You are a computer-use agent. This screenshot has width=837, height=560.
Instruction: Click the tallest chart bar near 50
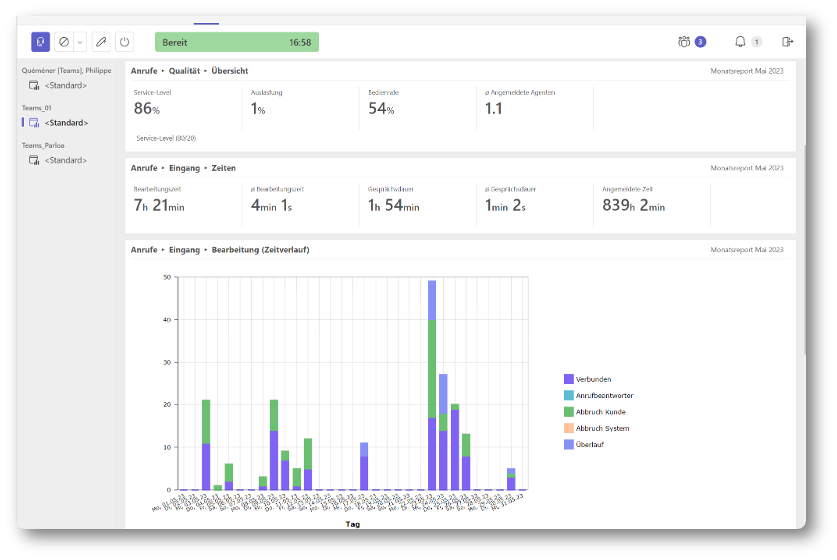[432, 385]
